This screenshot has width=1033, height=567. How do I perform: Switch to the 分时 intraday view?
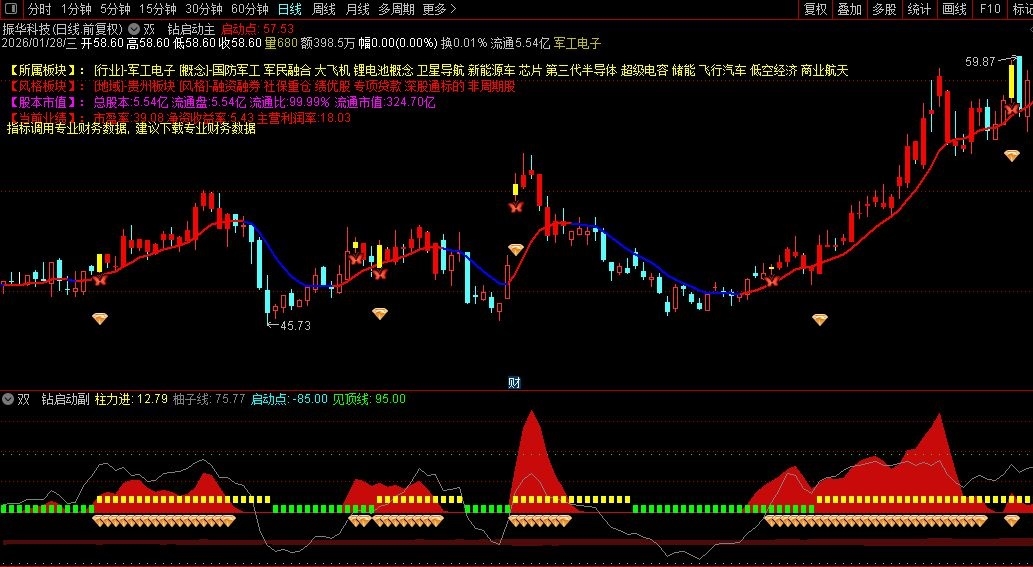(x=40, y=9)
